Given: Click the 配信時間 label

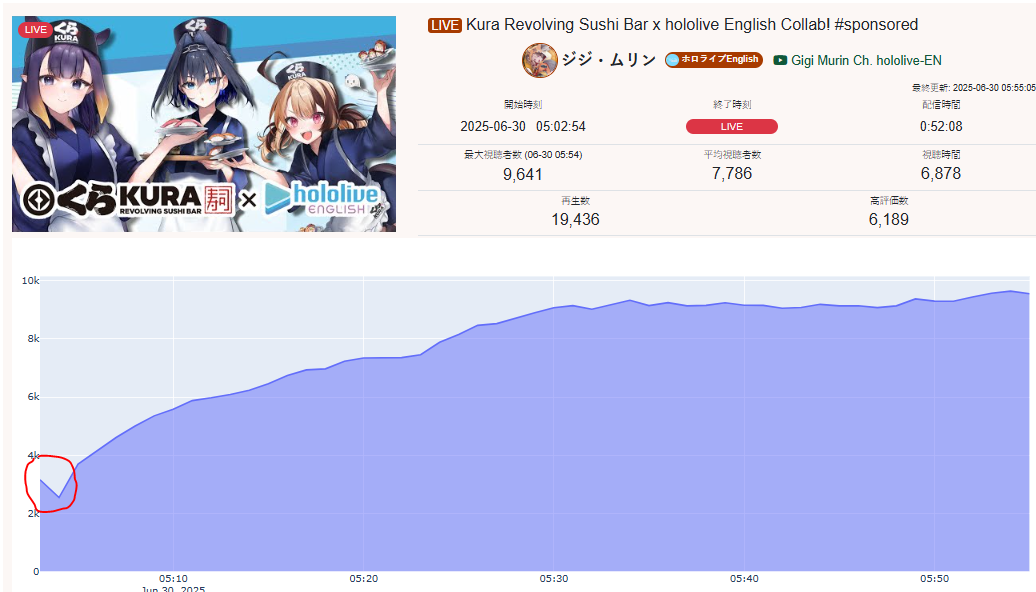Looking at the screenshot, I should pyautogui.click(x=941, y=104).
